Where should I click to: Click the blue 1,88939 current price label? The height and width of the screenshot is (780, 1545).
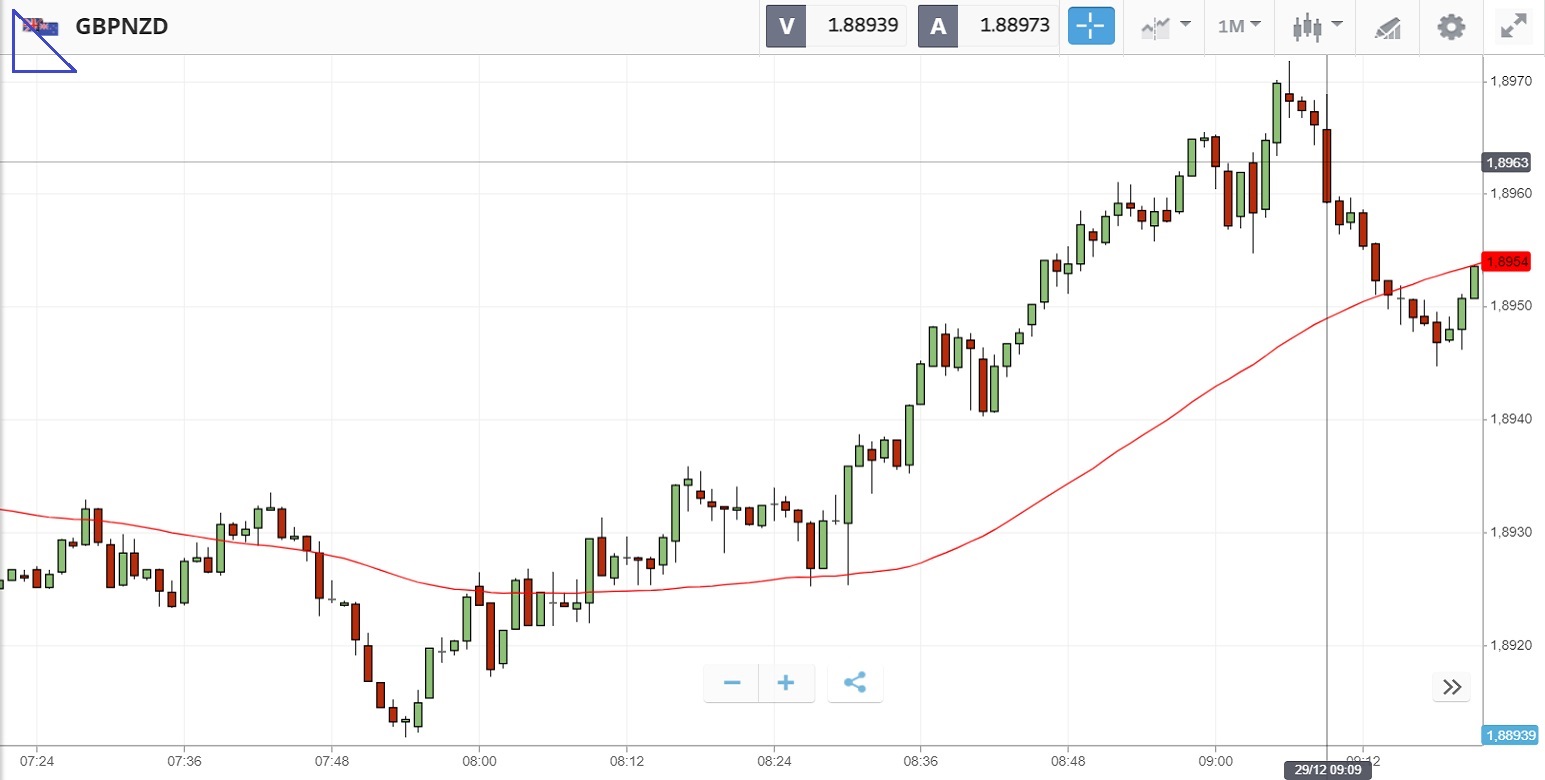pyautogui.click(x=1511, y=735)
